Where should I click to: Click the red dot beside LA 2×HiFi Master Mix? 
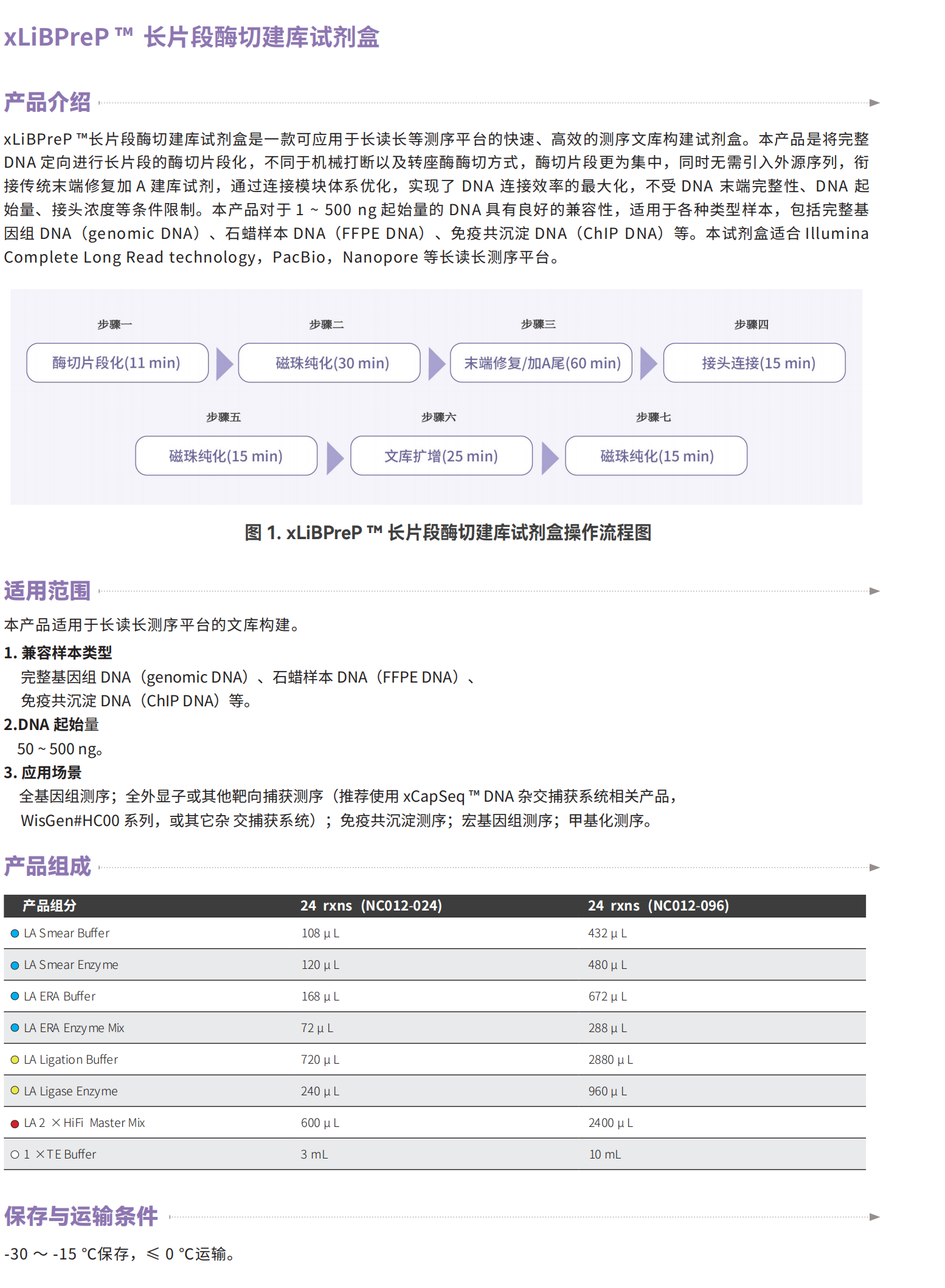pyautogui.click(x=15, y=1124)
